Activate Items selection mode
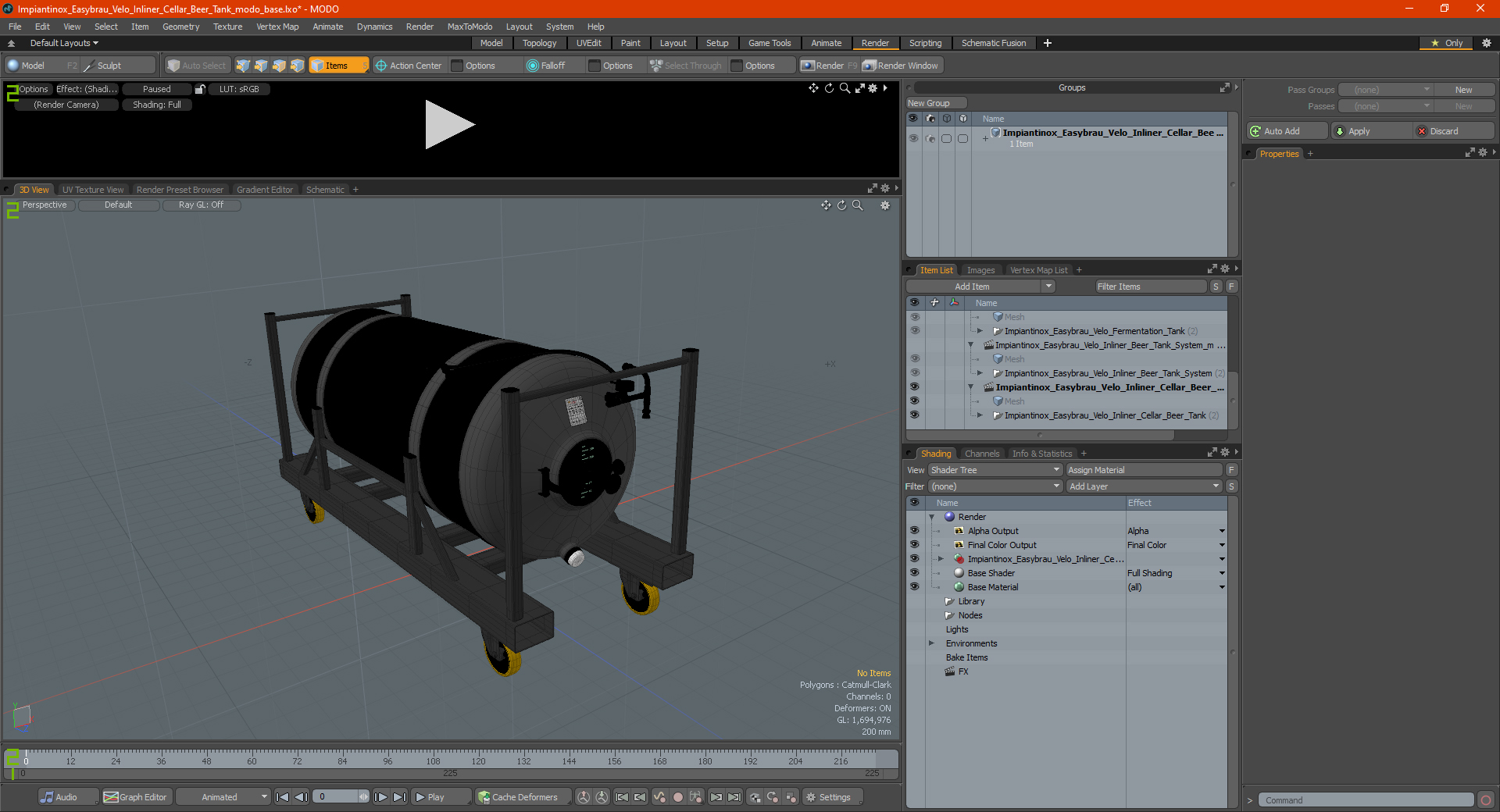1500x812 pixels. coord(338,66)
